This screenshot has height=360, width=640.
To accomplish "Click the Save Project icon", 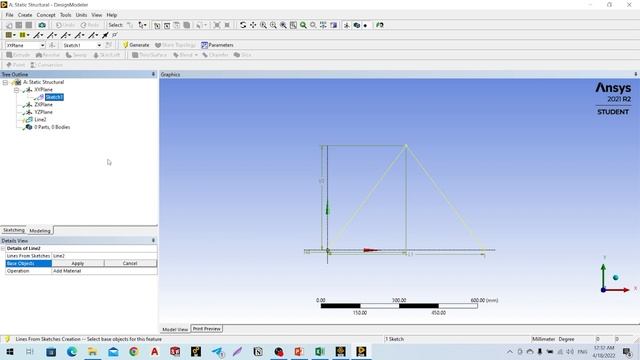I will 19,25.
